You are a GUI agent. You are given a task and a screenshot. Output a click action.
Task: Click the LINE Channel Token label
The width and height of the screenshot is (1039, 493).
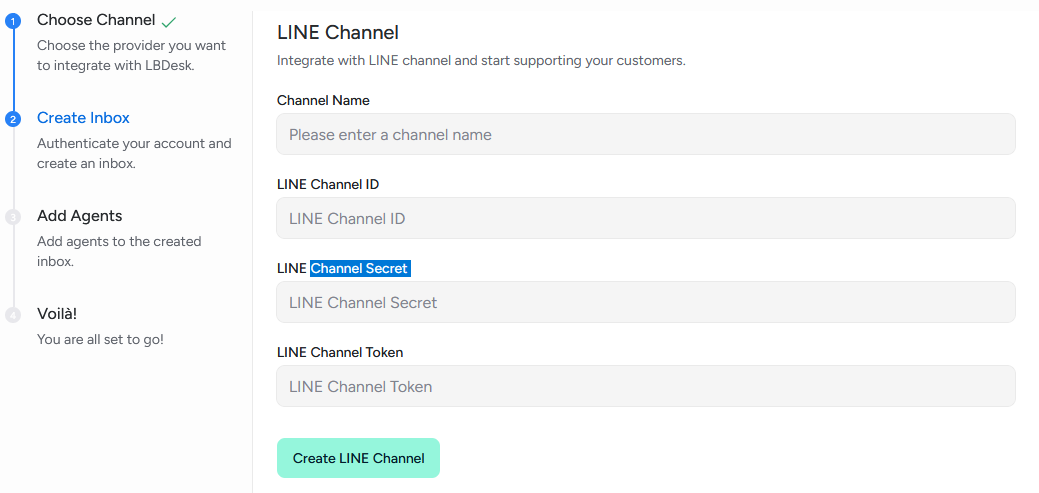click(340, 353)
